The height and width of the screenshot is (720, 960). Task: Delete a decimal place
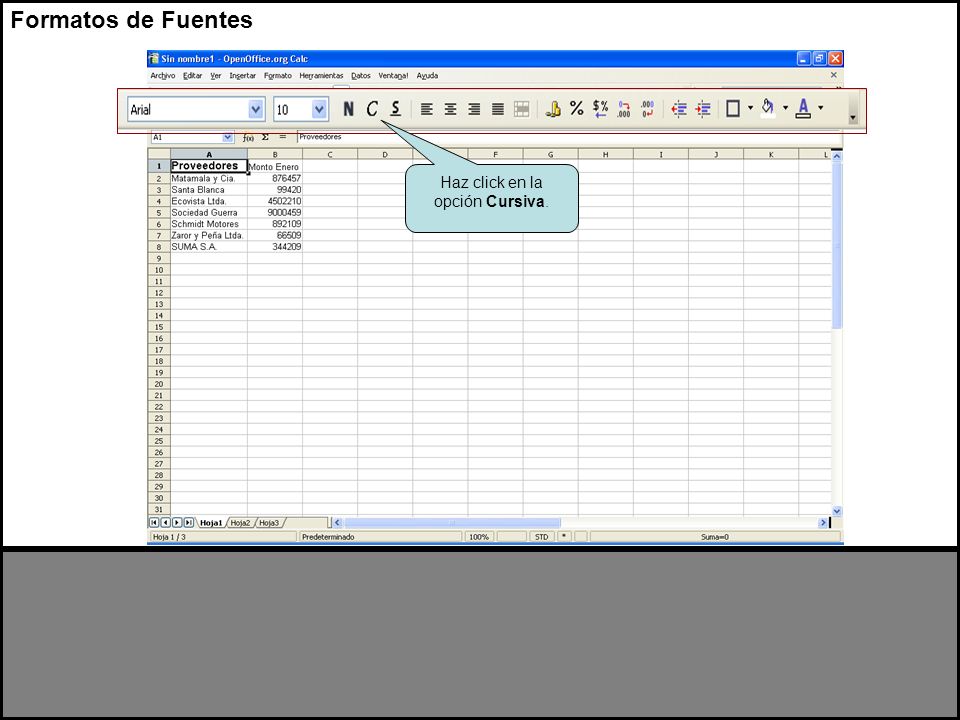tap(648, 109)
